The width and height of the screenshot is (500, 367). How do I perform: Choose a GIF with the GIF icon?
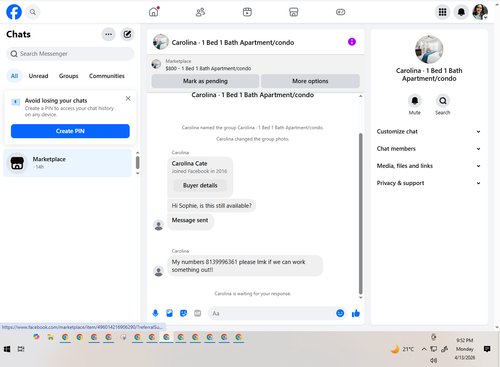(x=198, y=313)
